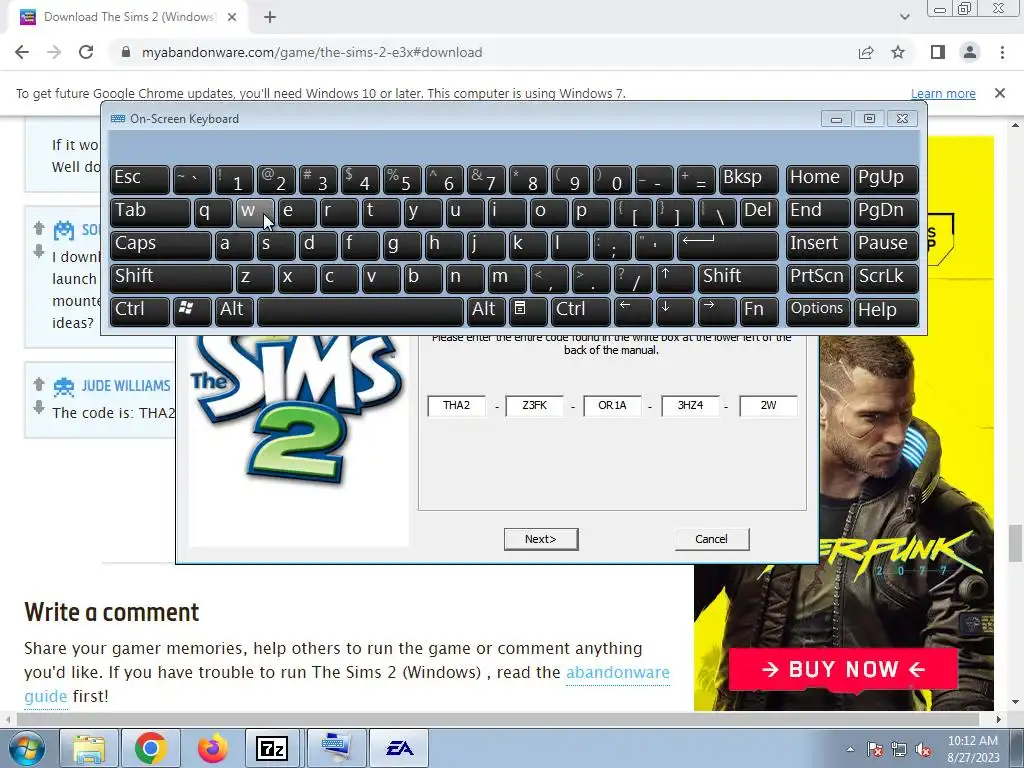Click the Enter key on On-Screen Keyboard

tap(728, 245)
